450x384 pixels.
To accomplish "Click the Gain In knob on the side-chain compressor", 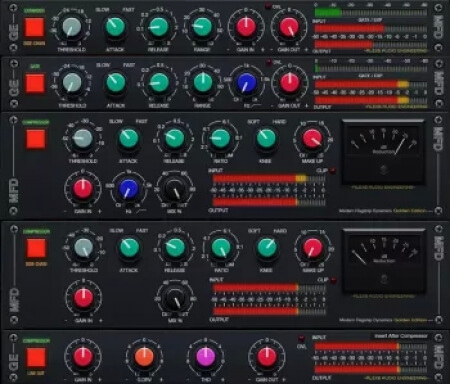I will (x=83, y=298).
